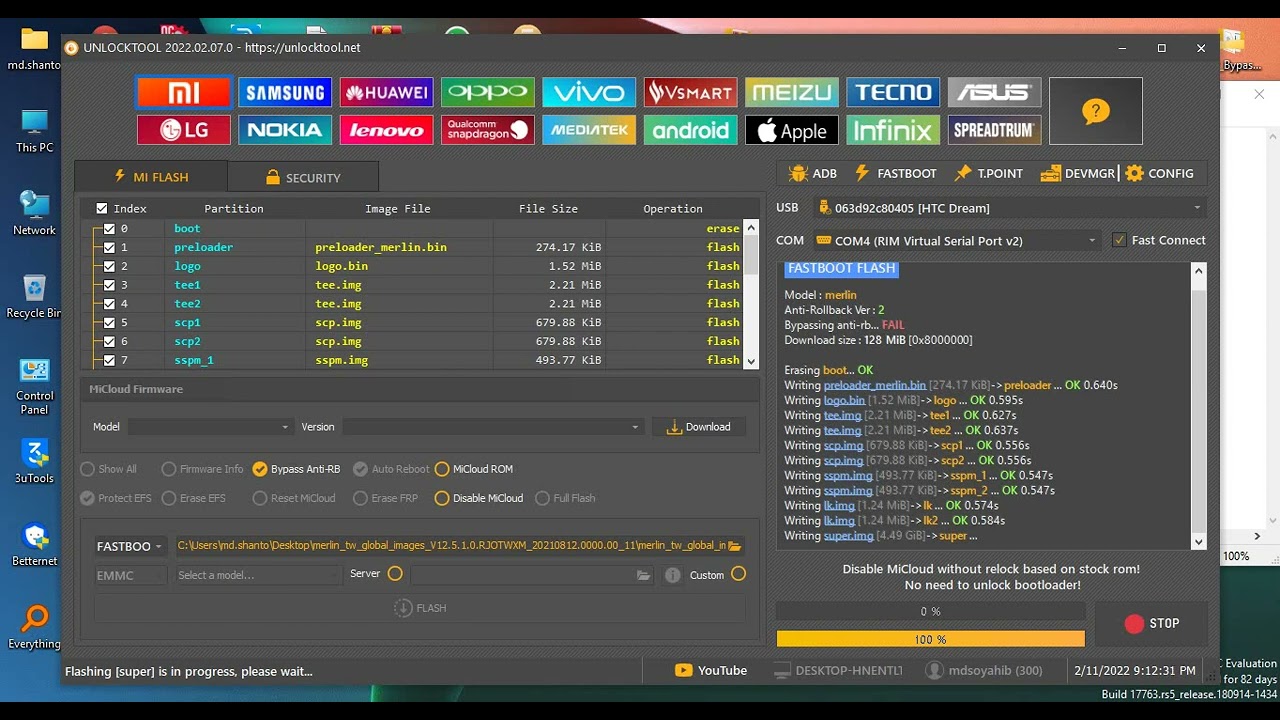The height and width of the screenshot is (720, 1280).
Task: Enable the Server radio option
Action: point(395,574)
